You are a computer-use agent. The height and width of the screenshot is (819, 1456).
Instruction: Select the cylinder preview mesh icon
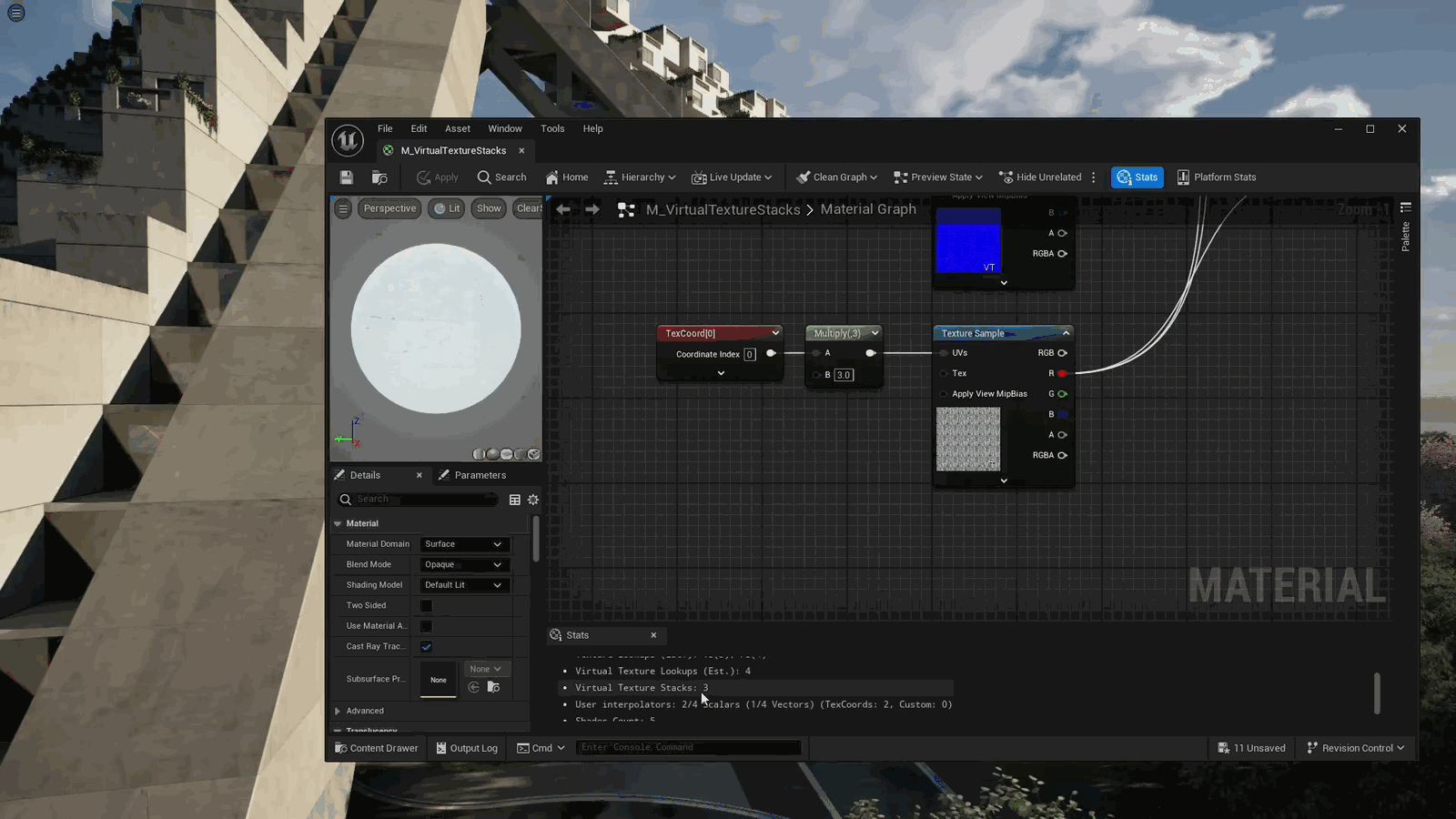click(x=479, y=454)
